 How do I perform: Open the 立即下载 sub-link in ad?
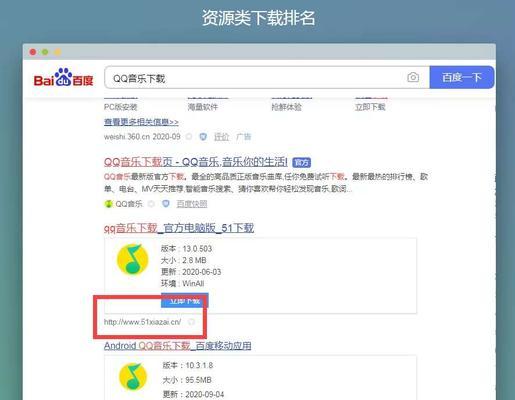click(x=370, y=107)
